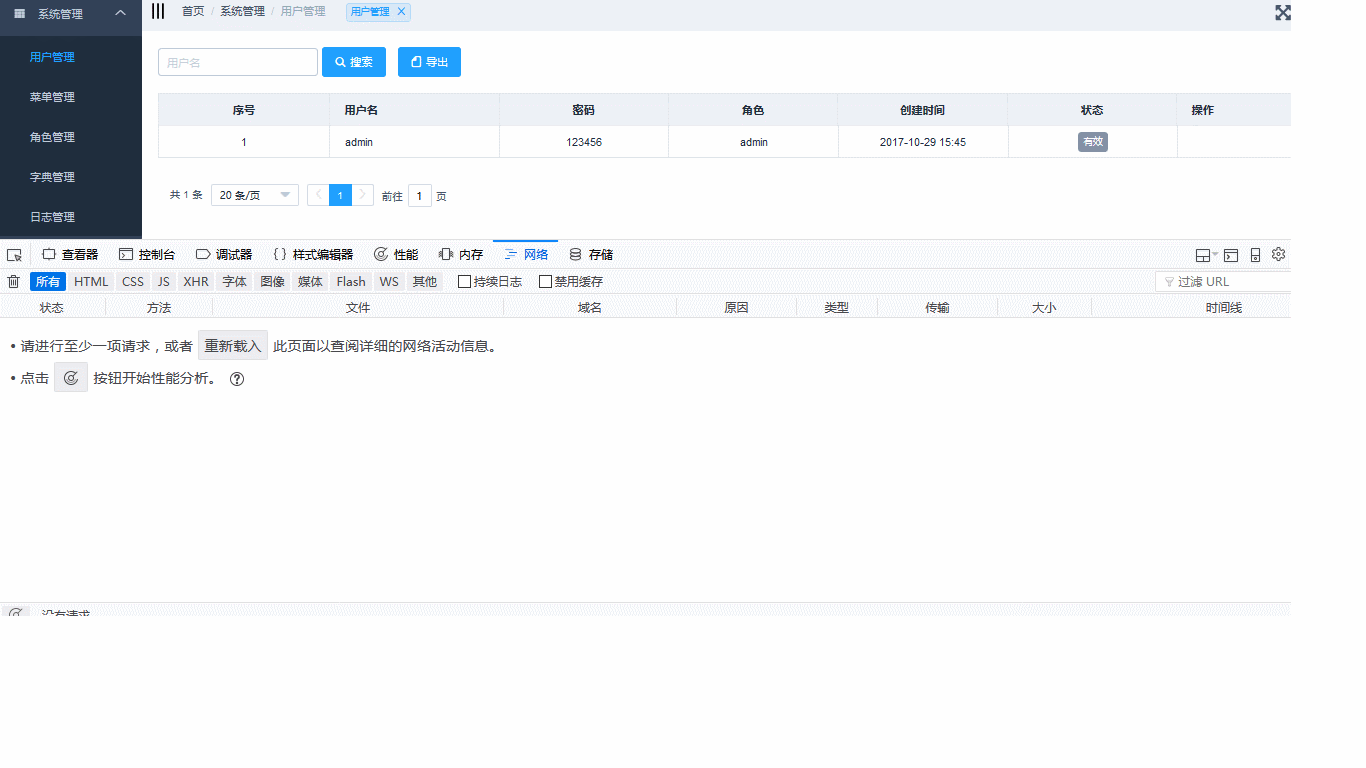Click the 2017-10-29 15:45 creation time cell
Screen dimensions: 1366x768
pos(923,142)
